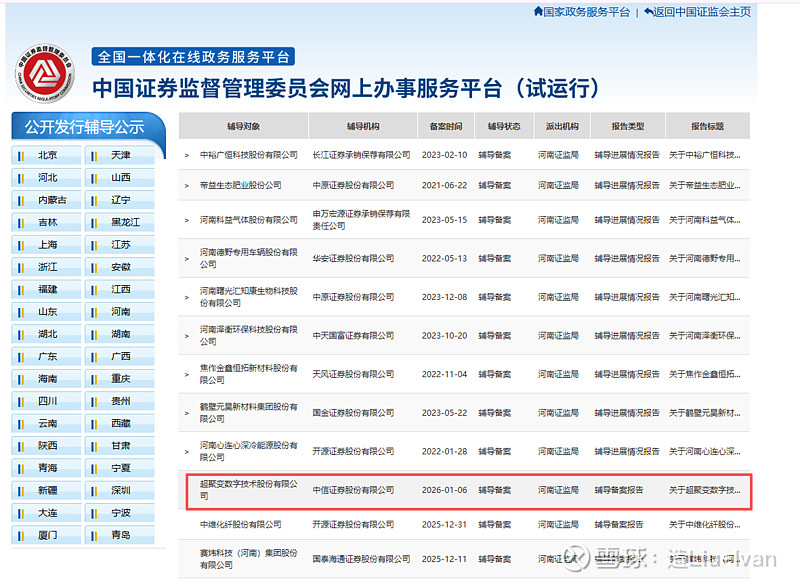Click the date 2026-01-06

pos(444,490)
